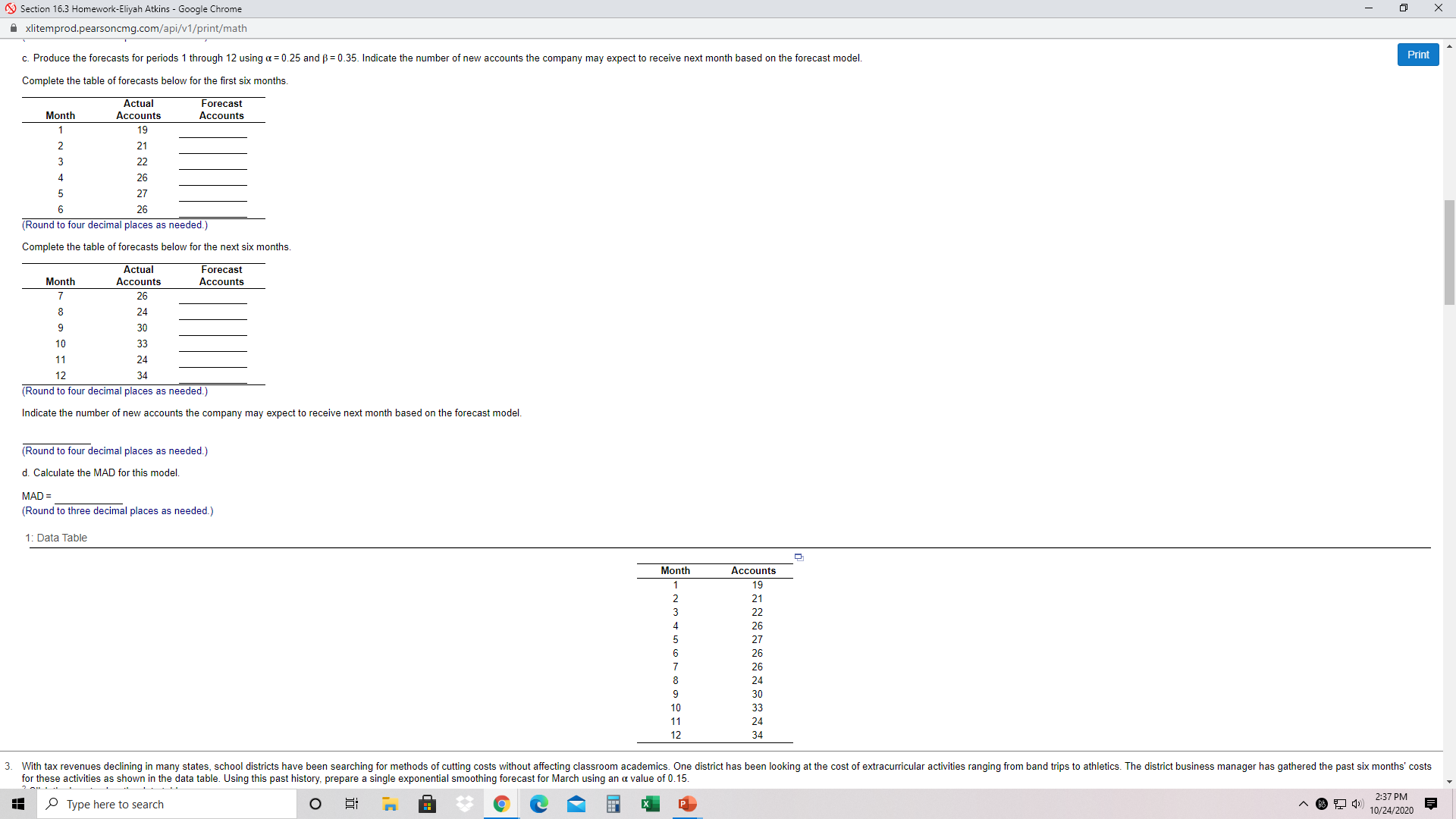
Task: Click the Type here to search box
Action: [167, 804]
